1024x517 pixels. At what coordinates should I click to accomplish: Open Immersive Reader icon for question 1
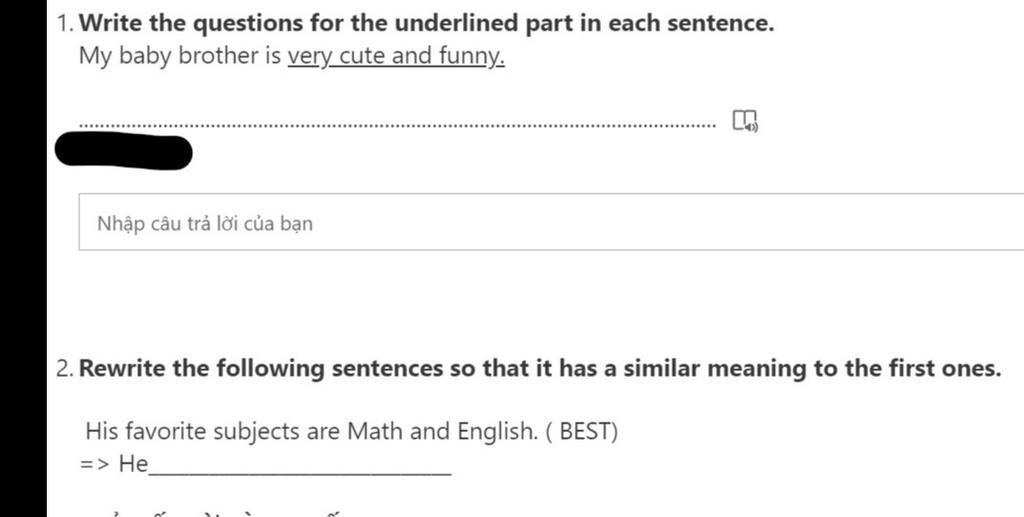(745, 121)
